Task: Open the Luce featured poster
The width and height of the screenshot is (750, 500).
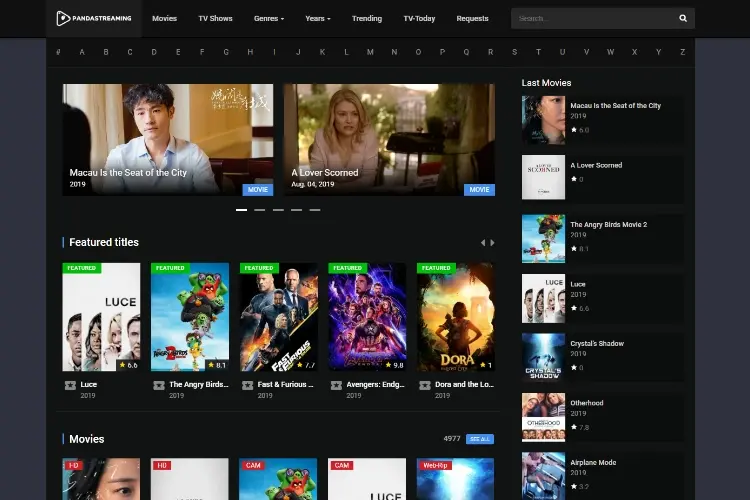Action: tap(101, 317)
